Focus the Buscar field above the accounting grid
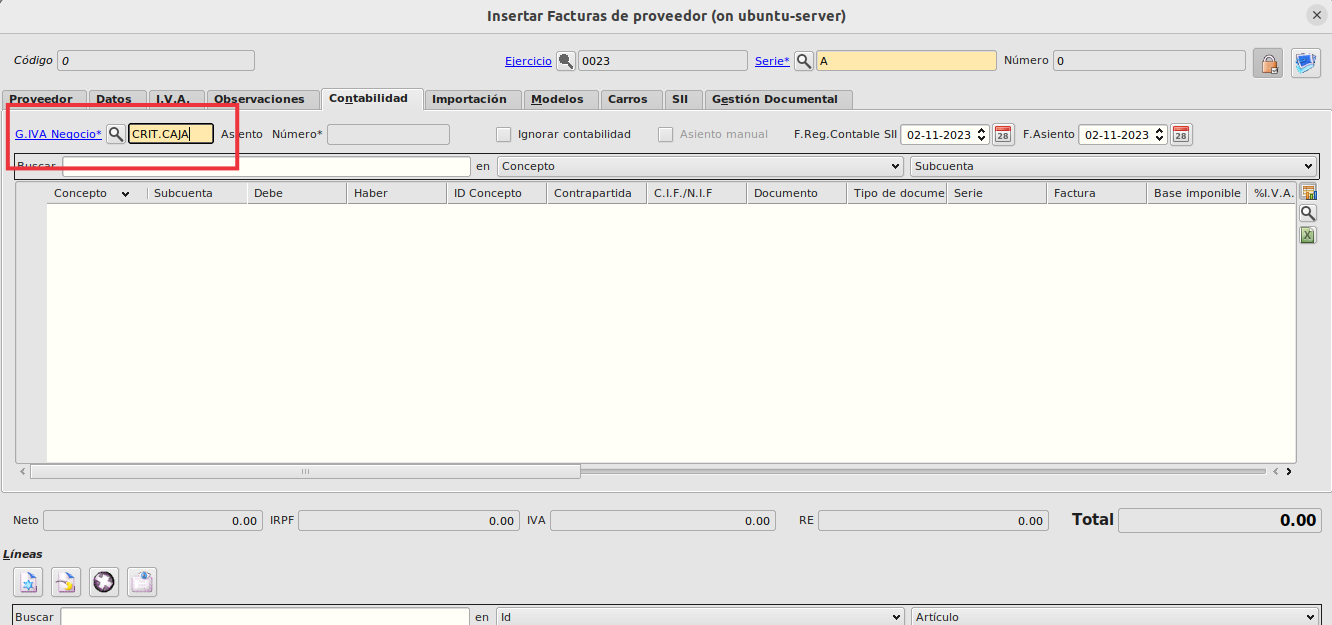The image size is (1332, 625). 266,166
